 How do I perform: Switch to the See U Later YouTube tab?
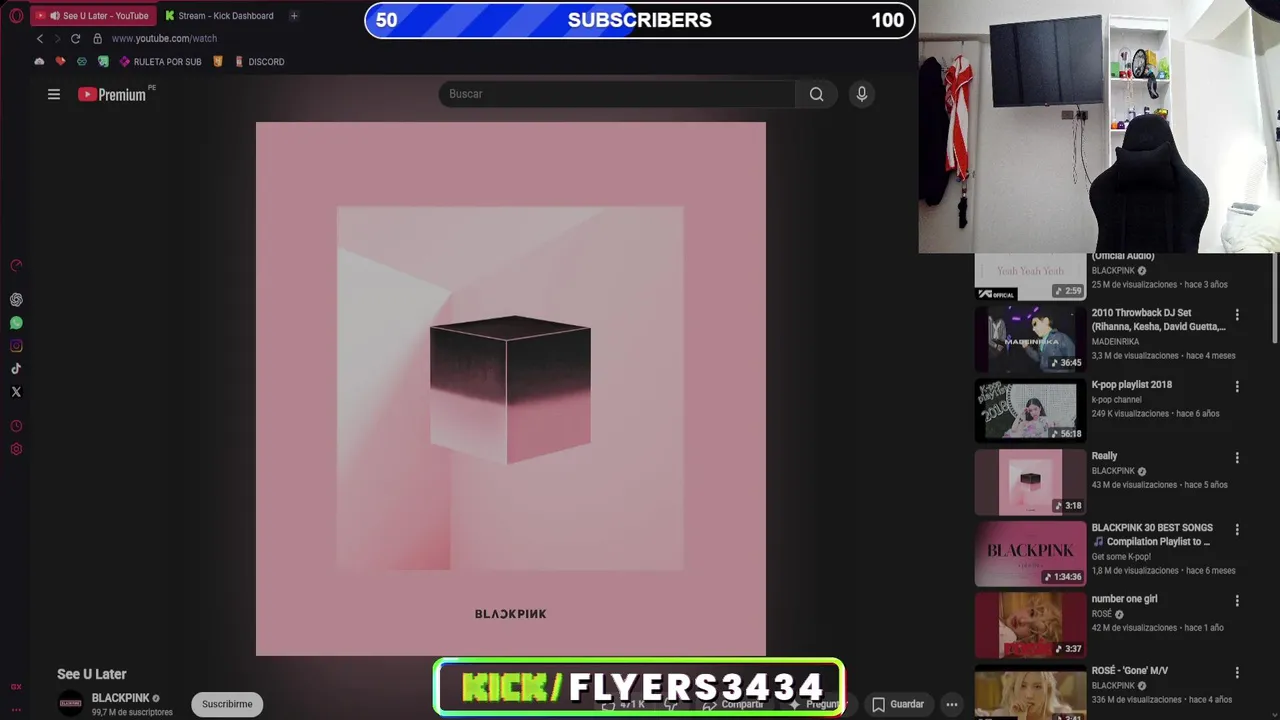click(92, 16)
